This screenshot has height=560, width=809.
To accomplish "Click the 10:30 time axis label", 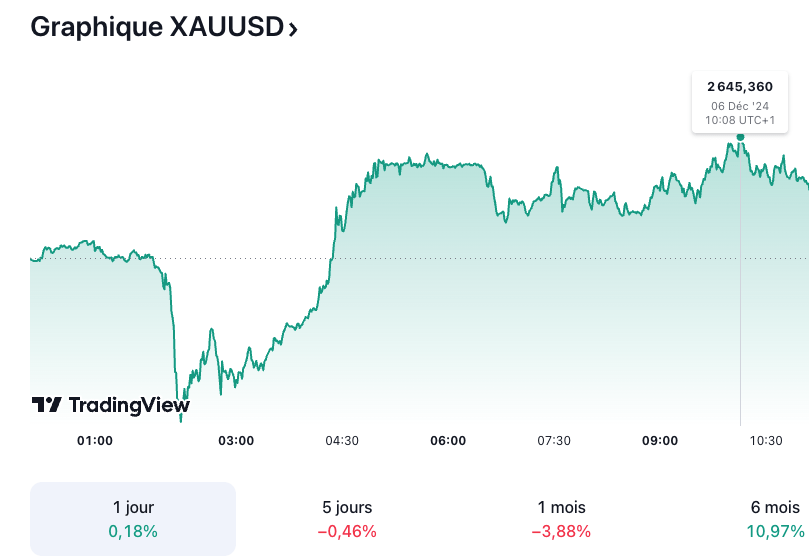I will coord(766,441).
